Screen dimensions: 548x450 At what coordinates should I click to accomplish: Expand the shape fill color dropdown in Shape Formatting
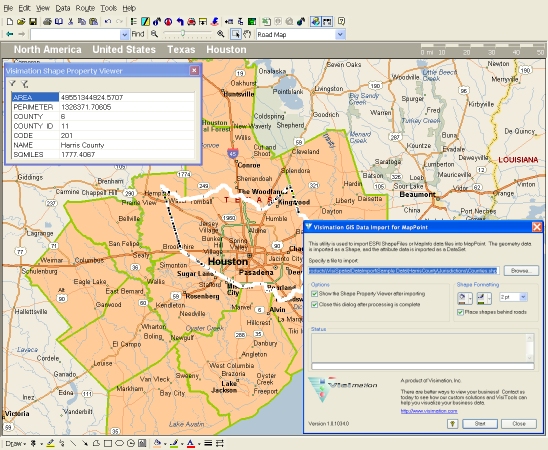click(x=470, y=298)
